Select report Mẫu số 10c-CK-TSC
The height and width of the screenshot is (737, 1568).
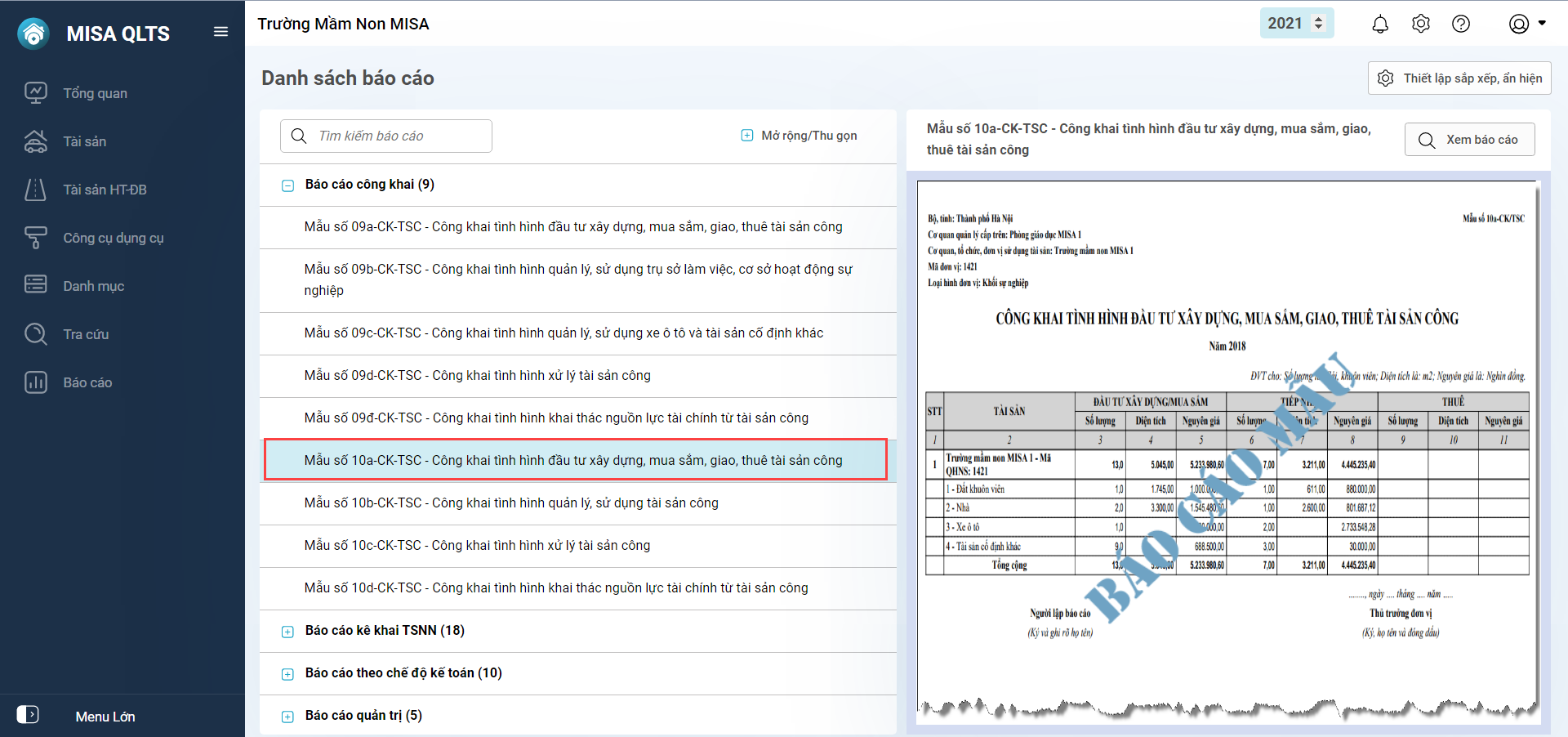(x=578, y=546)
